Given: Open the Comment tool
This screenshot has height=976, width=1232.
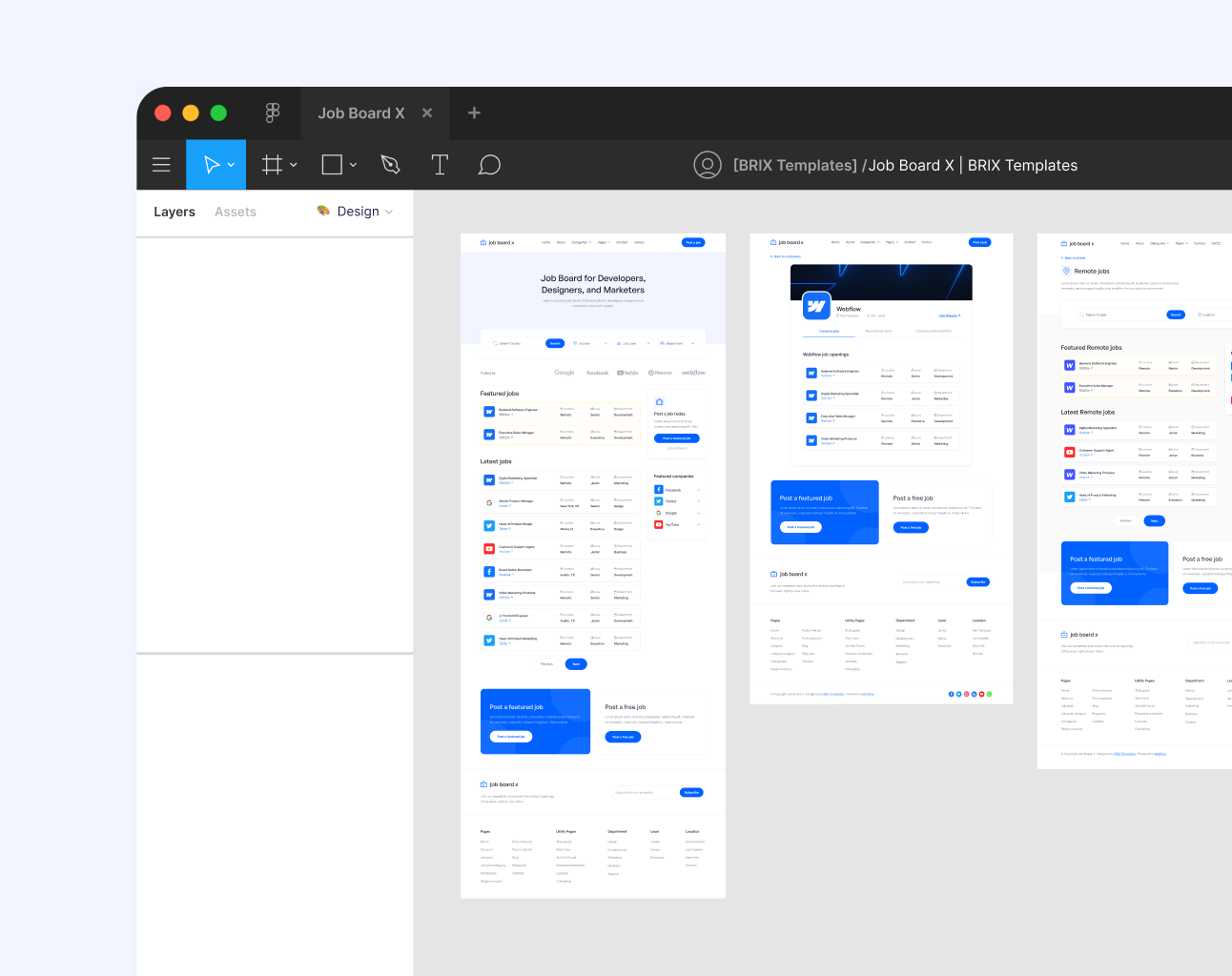Looking at the screenshot, I should (x=489, y=164).
